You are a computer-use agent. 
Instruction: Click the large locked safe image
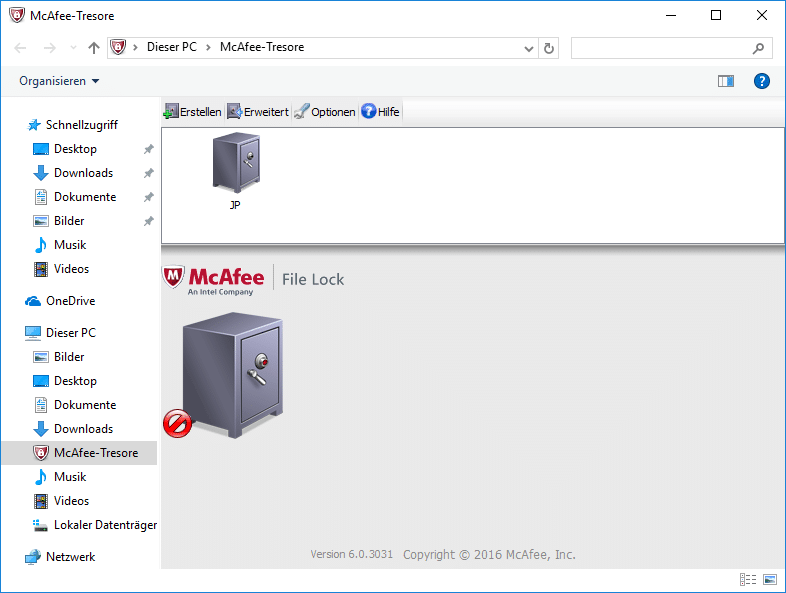tap(231, 377)
